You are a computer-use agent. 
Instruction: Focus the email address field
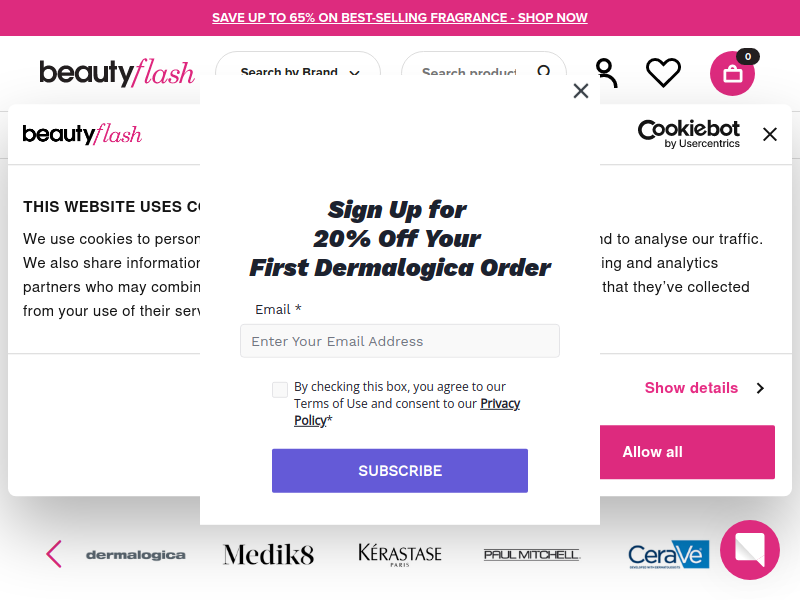(399, 341)
